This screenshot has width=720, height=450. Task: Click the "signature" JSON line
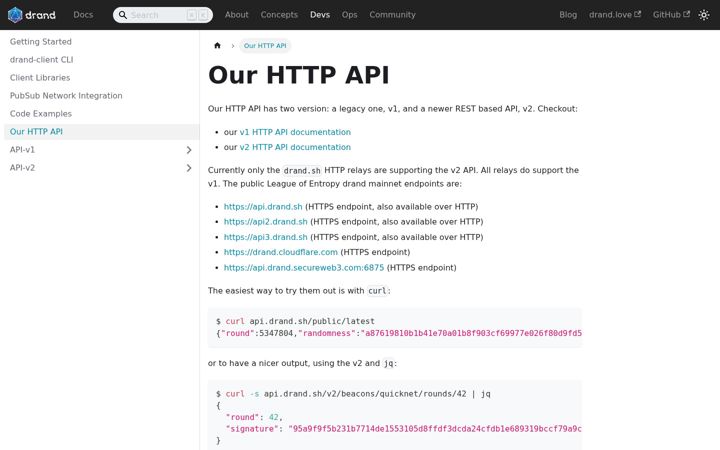click(x=403, y=428)
